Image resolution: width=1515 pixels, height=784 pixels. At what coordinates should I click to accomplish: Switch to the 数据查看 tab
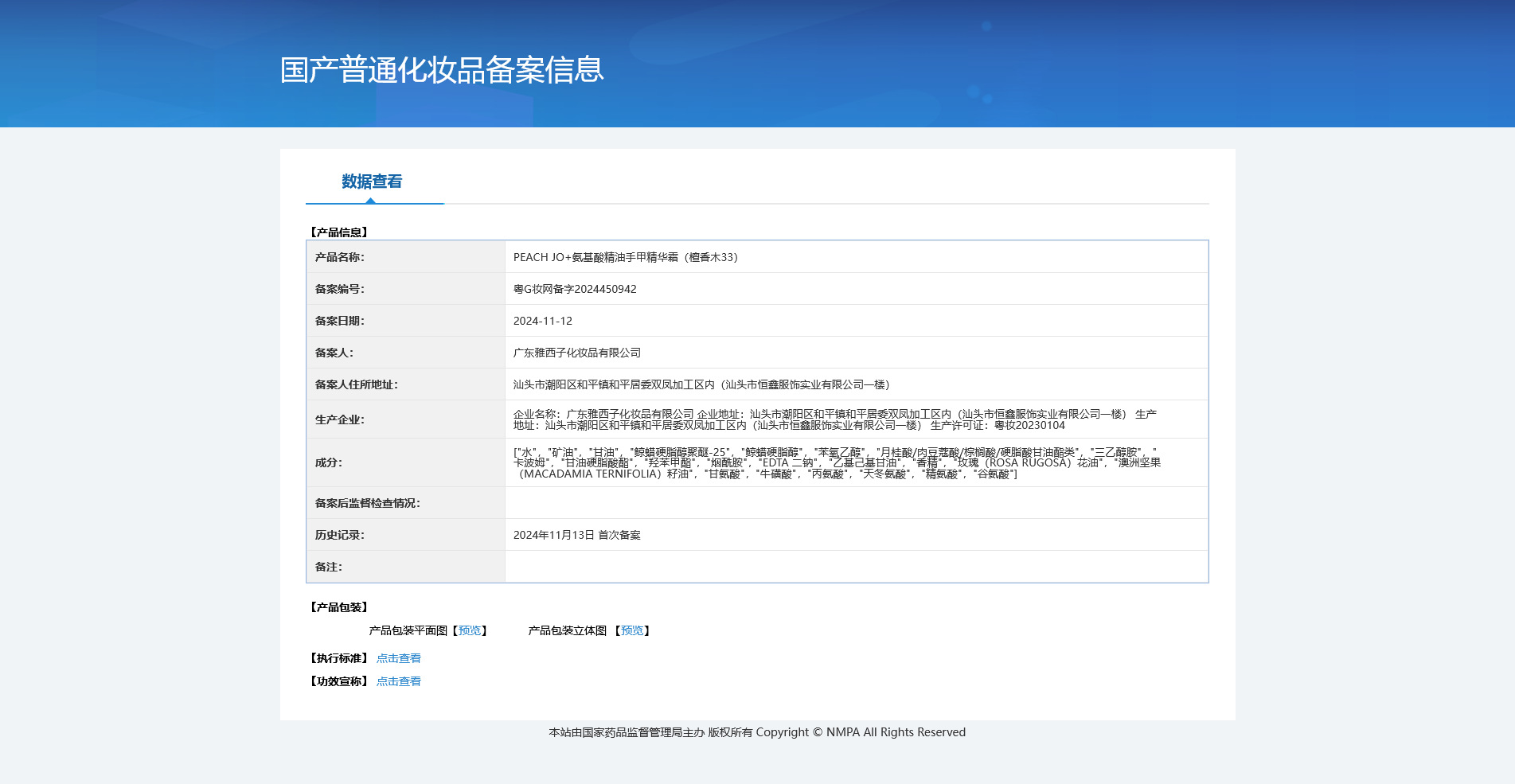[x=372, y=182]
